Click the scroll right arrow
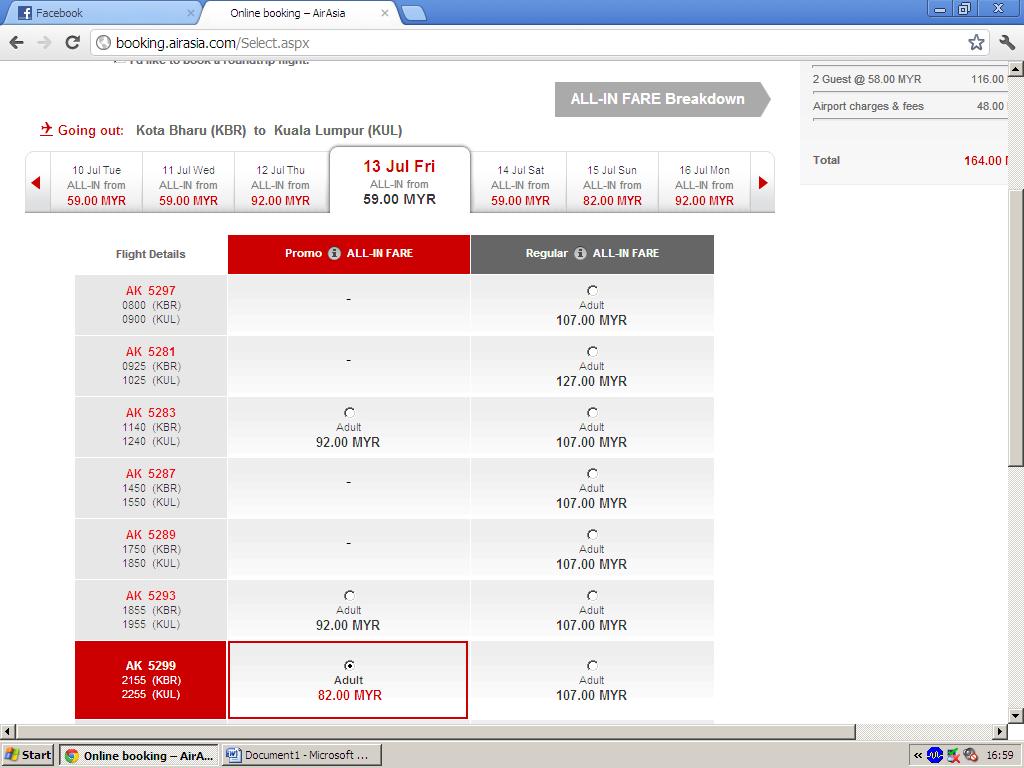Viewport: 1024px width, 768px height. 1000,731
